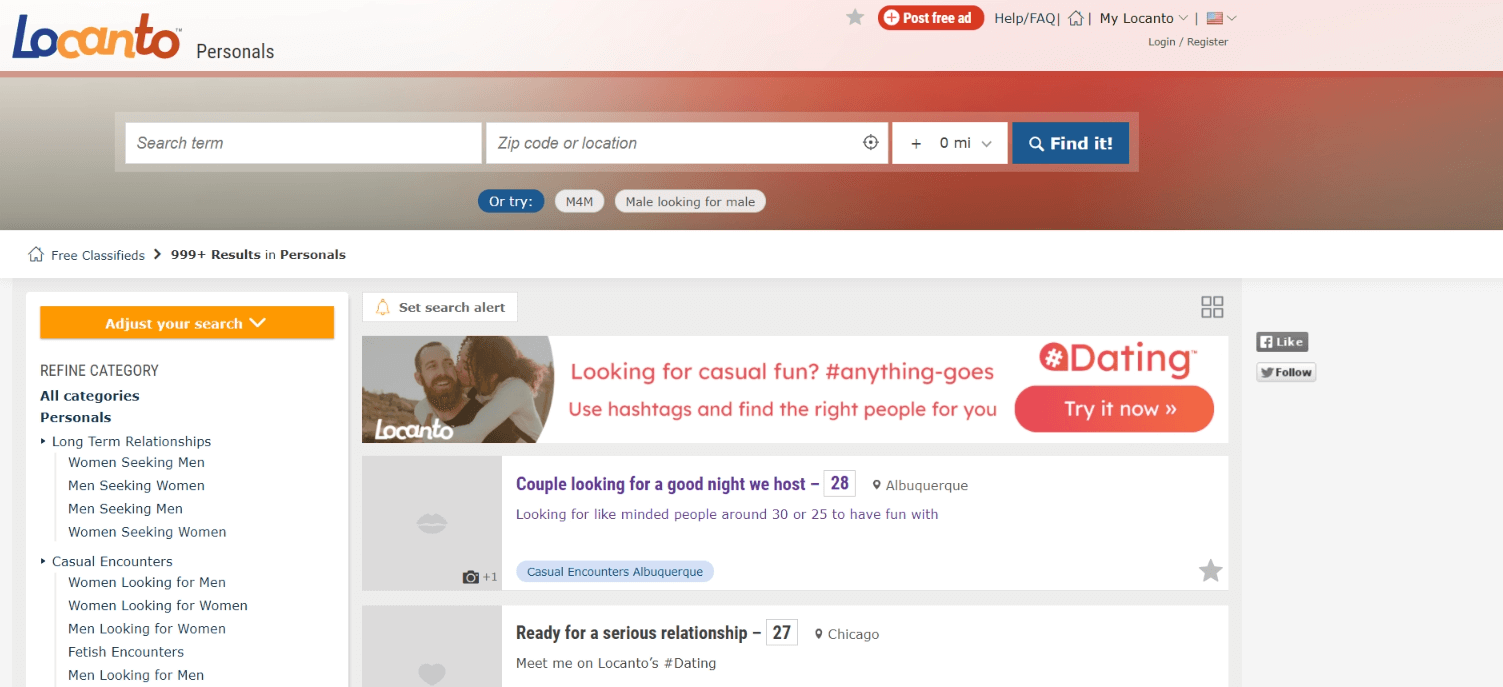Screen dimensions: 1503x687
Task: Open Women Looking for Women category
Action: click(158, 605)
